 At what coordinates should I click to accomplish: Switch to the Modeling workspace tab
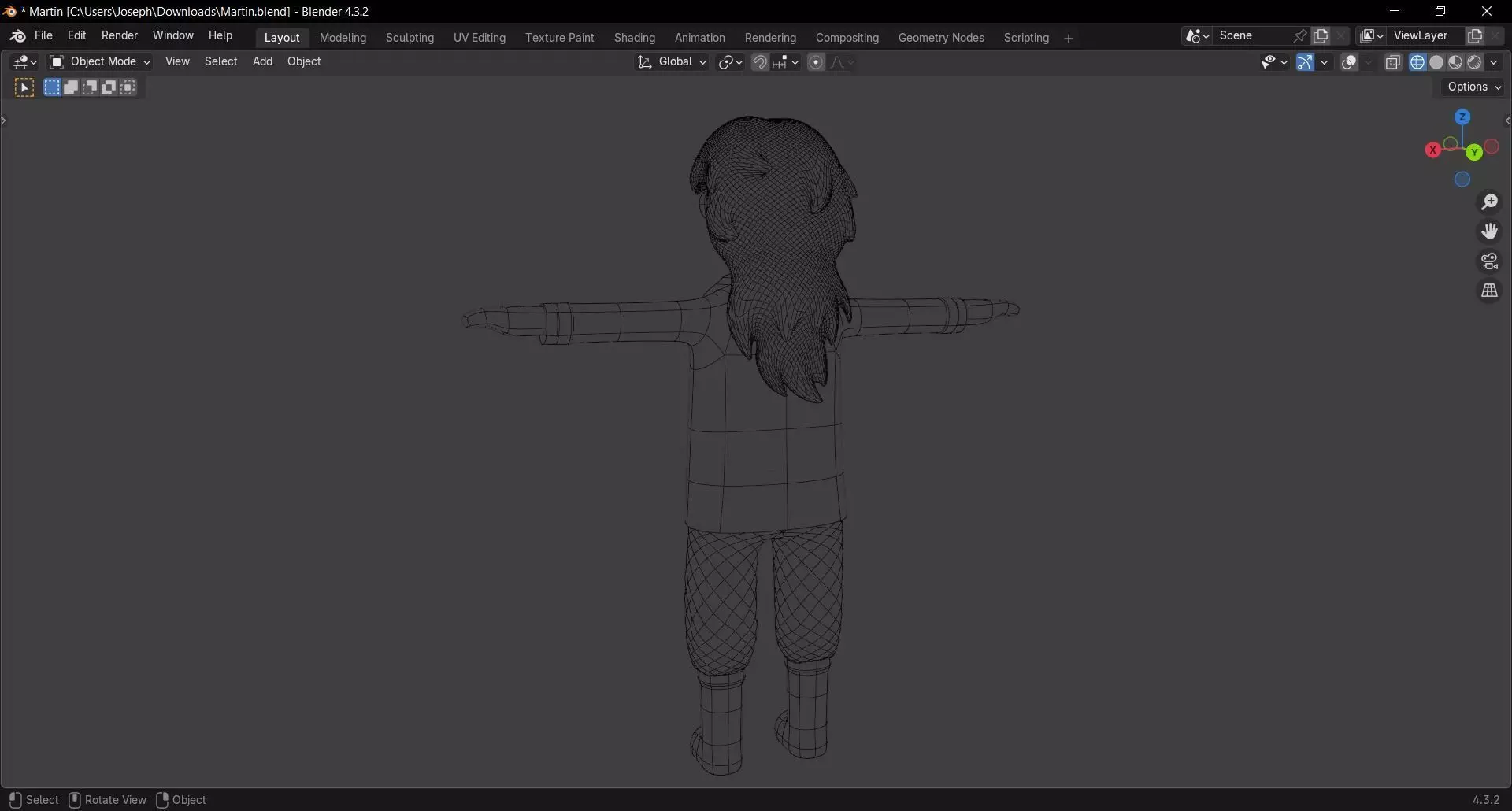343,38
